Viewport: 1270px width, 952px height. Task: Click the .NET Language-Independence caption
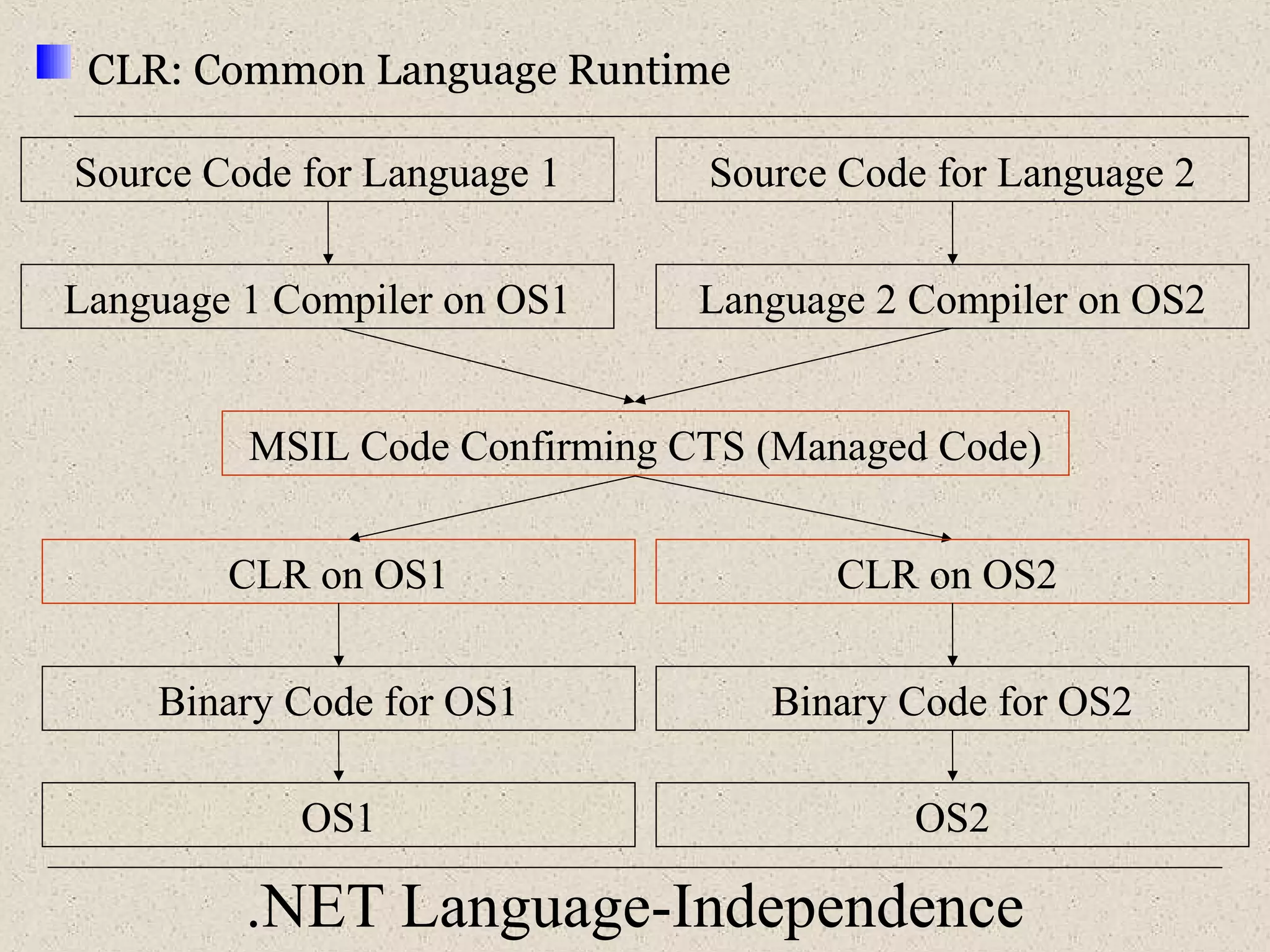(635, 907)
